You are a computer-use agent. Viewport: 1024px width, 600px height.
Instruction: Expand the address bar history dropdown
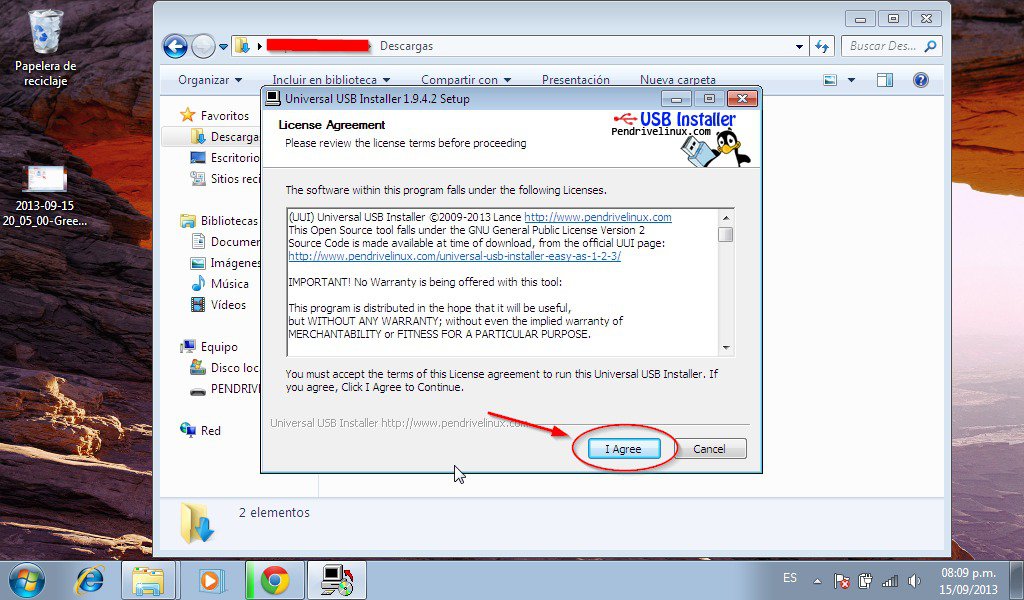pos(799,46)
